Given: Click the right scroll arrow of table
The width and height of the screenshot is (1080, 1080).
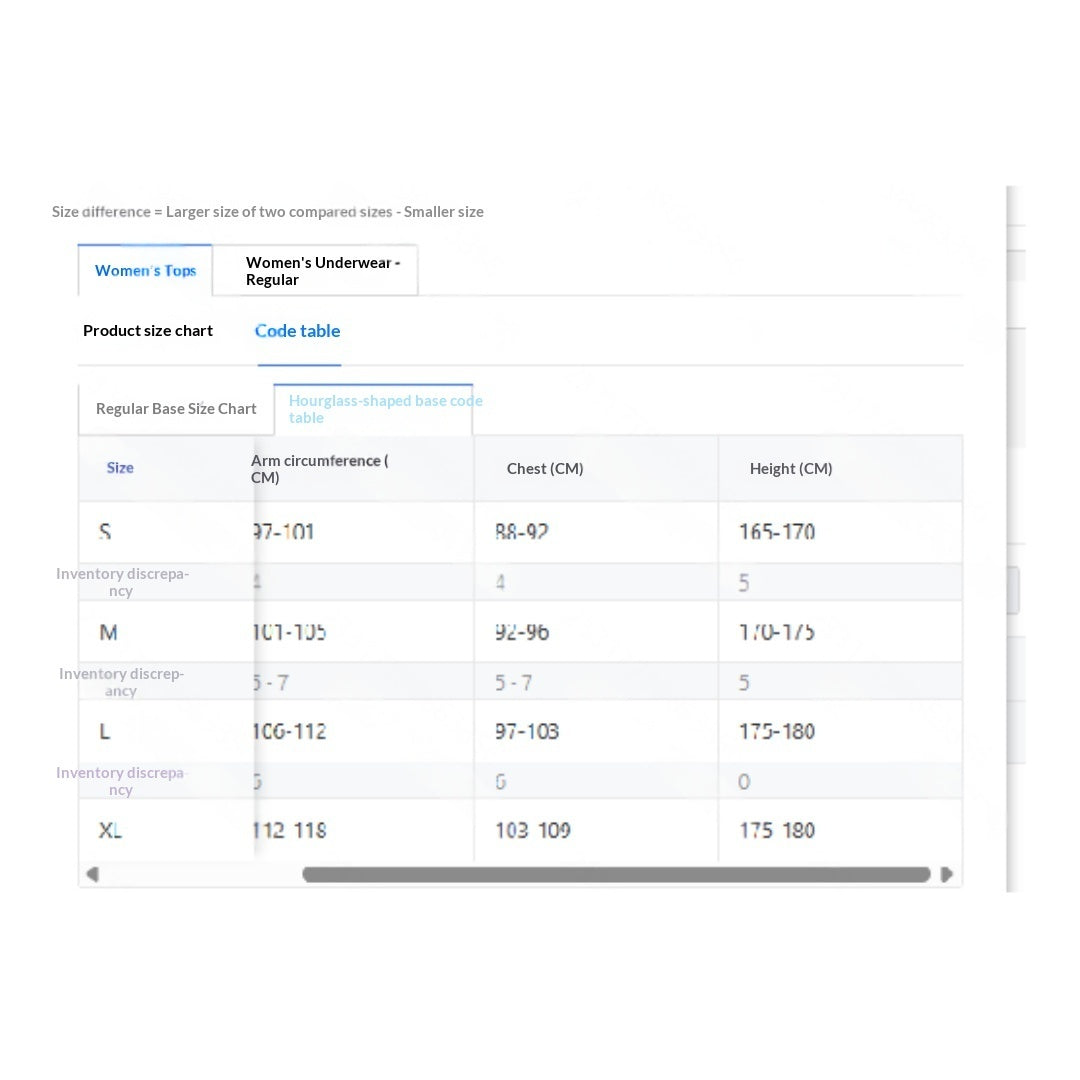Looking at the screenshot, I should click(947, 874).
